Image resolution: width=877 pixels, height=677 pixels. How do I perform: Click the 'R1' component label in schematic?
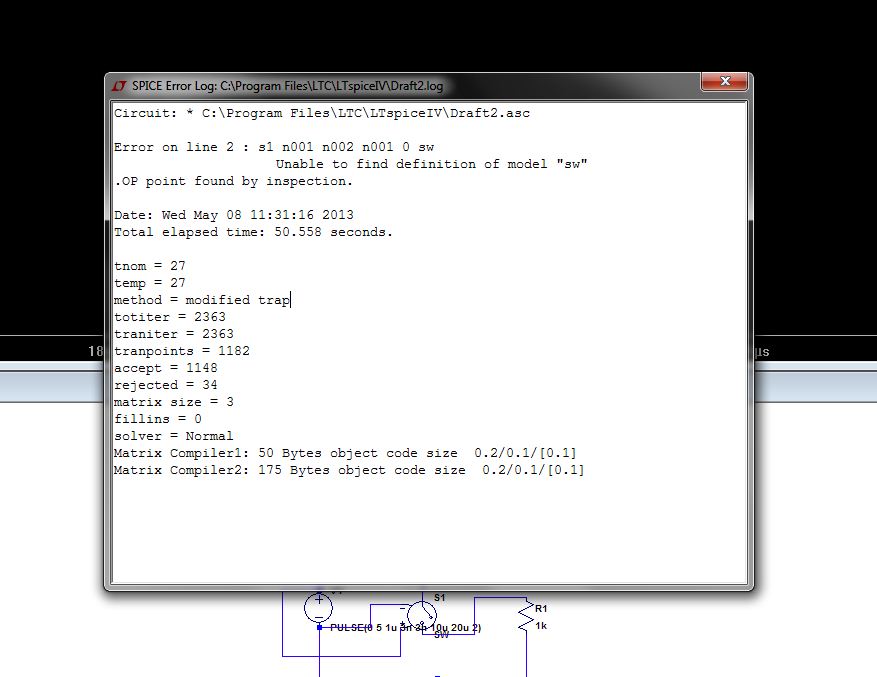(541, 609)
